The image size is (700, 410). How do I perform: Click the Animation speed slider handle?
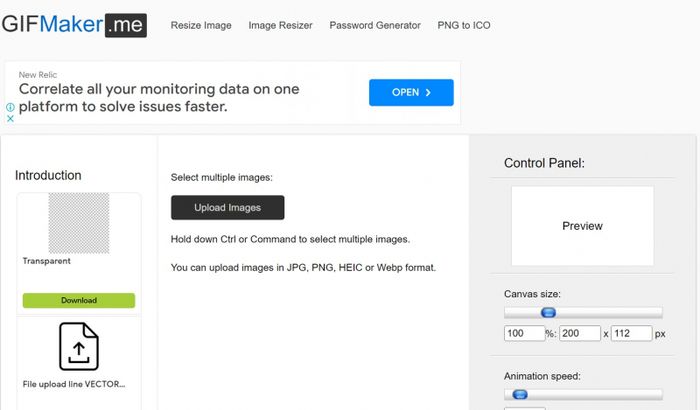click(x=520, y=394)
